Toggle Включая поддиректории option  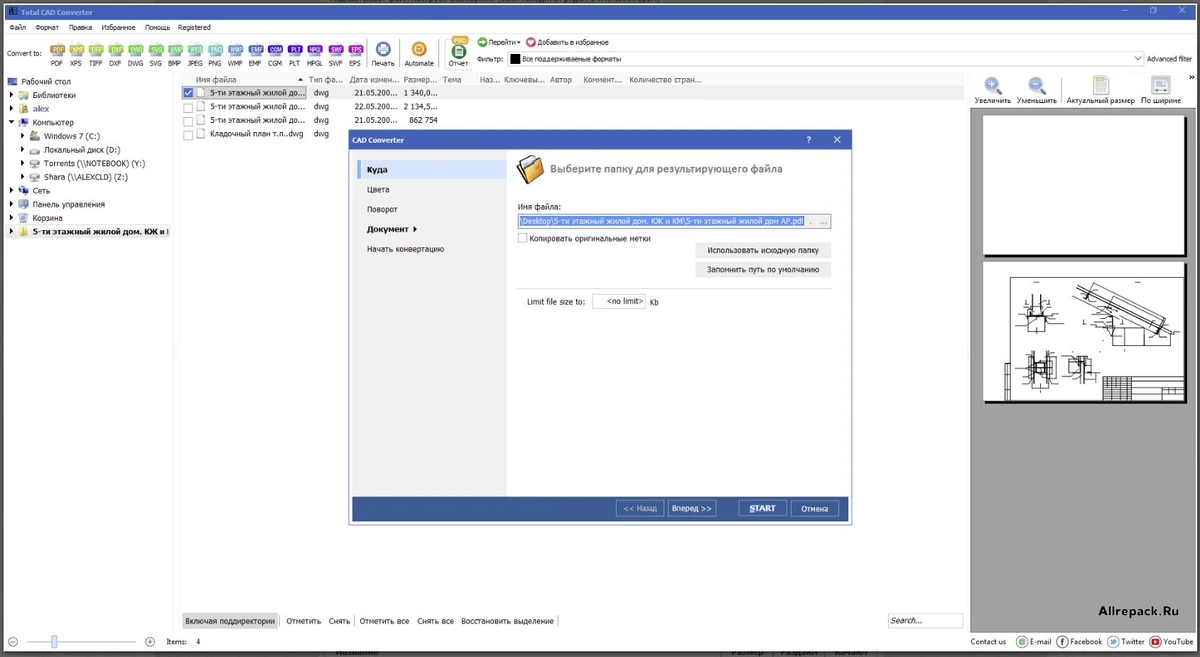(230, 621)
